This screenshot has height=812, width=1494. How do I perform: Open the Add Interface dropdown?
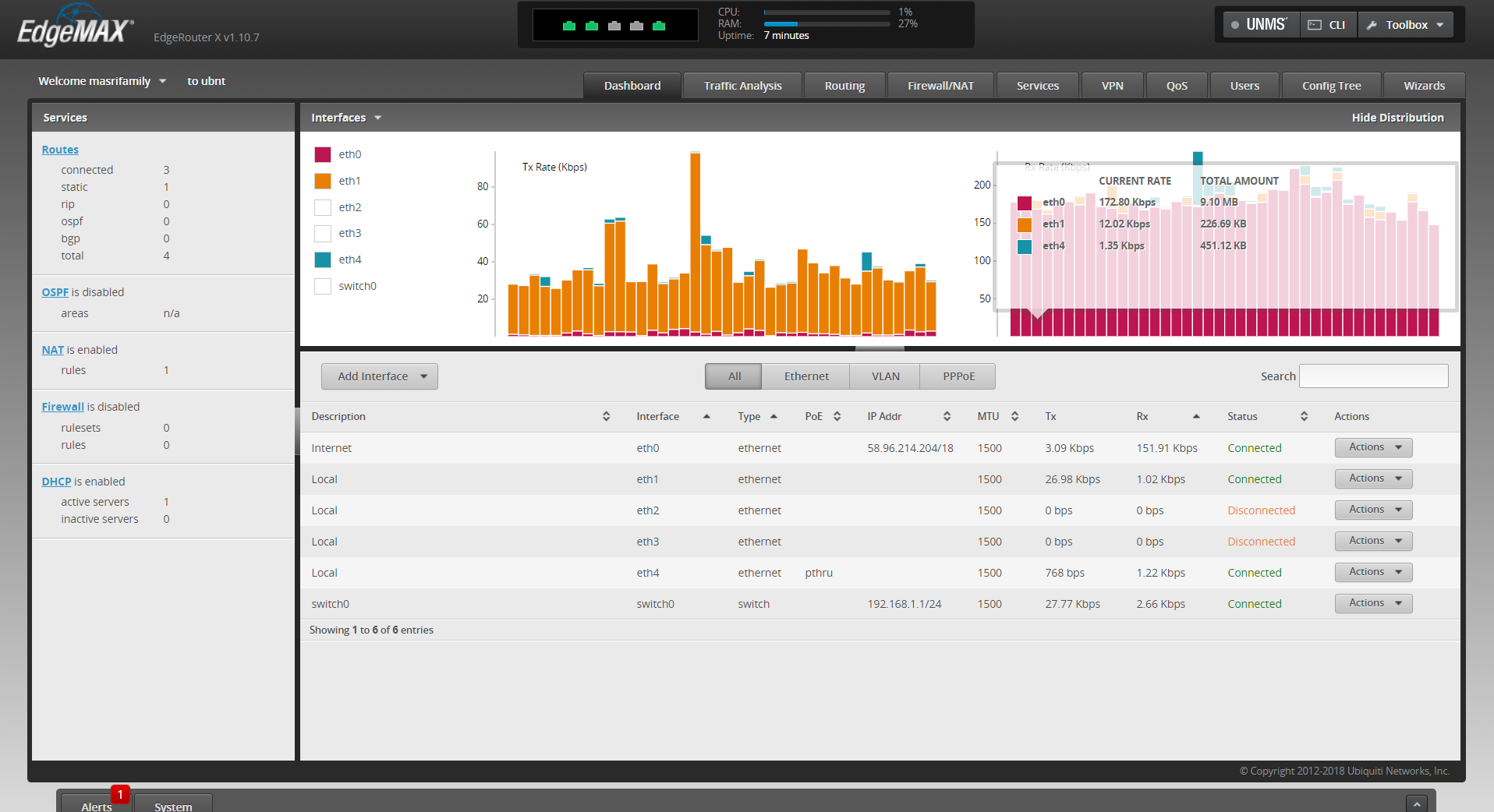pos(380,376)
